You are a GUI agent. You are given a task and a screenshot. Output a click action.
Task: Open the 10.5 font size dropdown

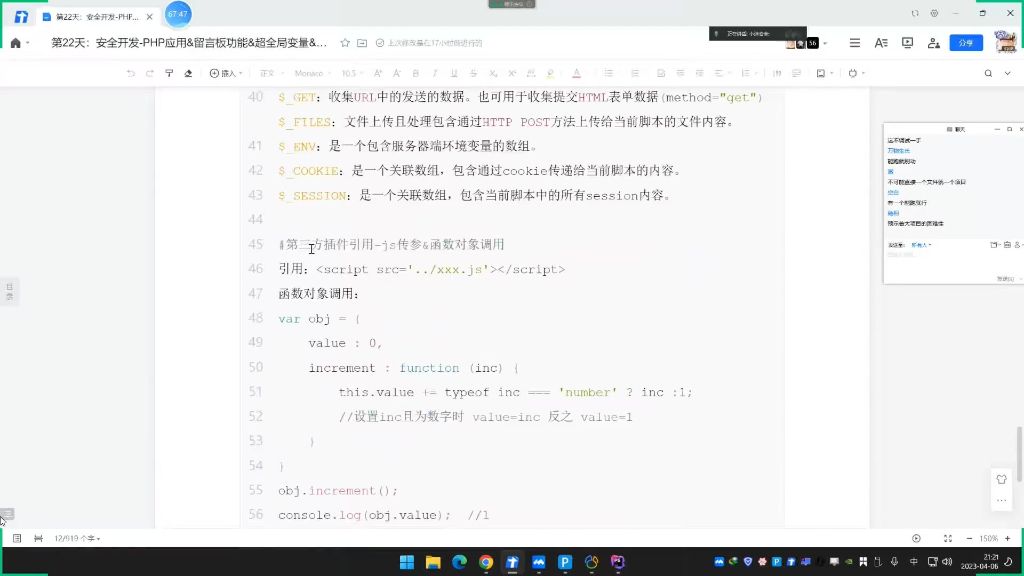(352, 73)
